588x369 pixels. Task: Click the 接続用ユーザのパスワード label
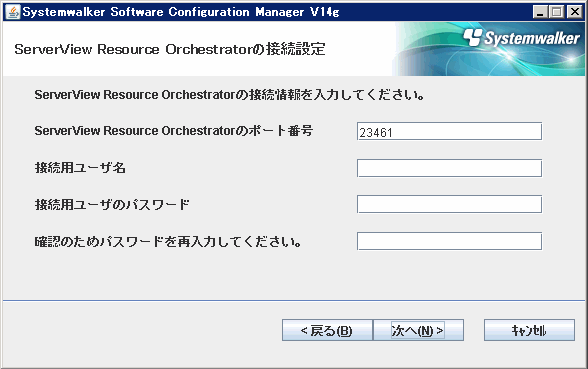112,204
